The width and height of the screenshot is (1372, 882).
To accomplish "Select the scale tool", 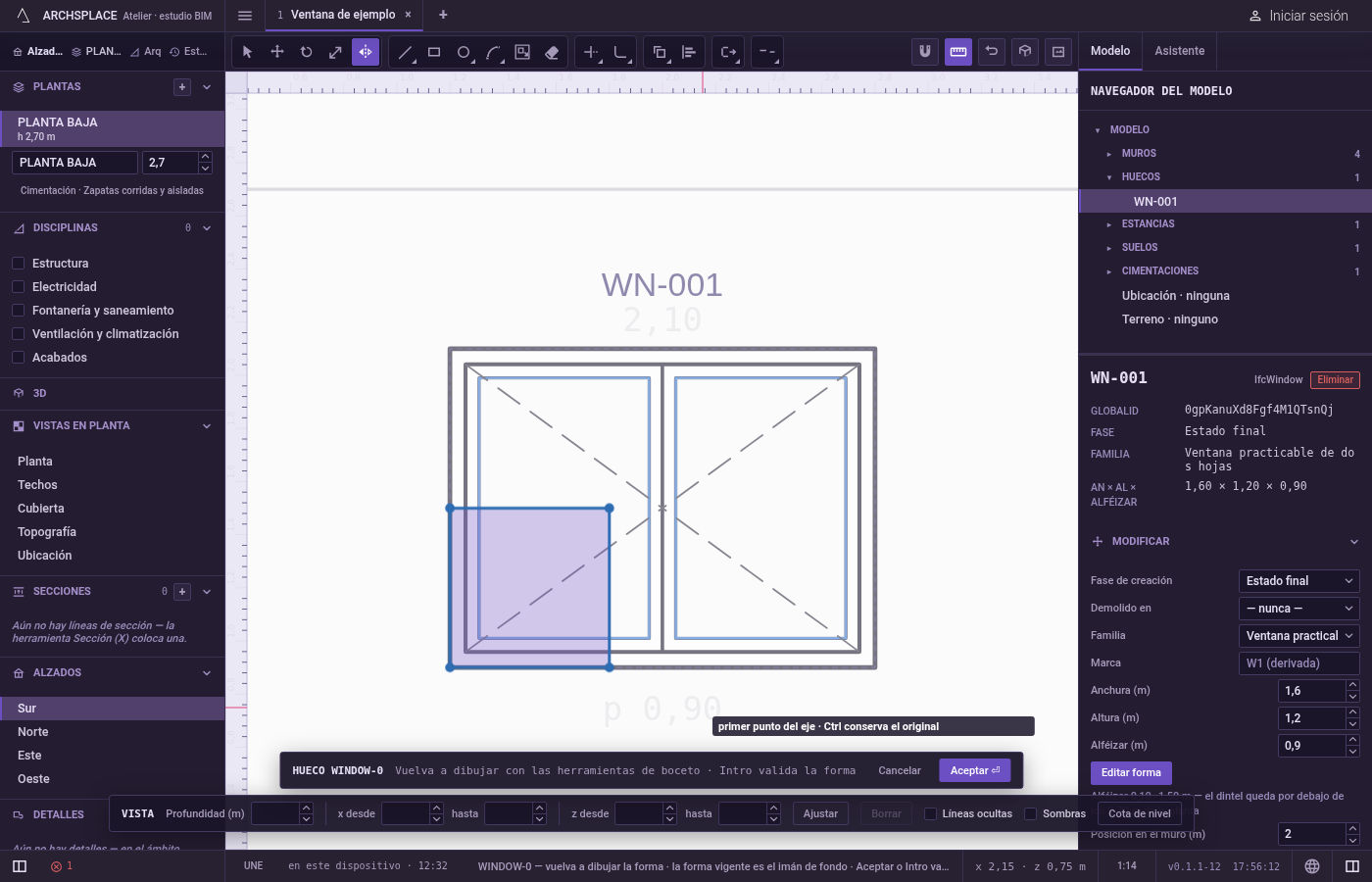I will 335,52.
